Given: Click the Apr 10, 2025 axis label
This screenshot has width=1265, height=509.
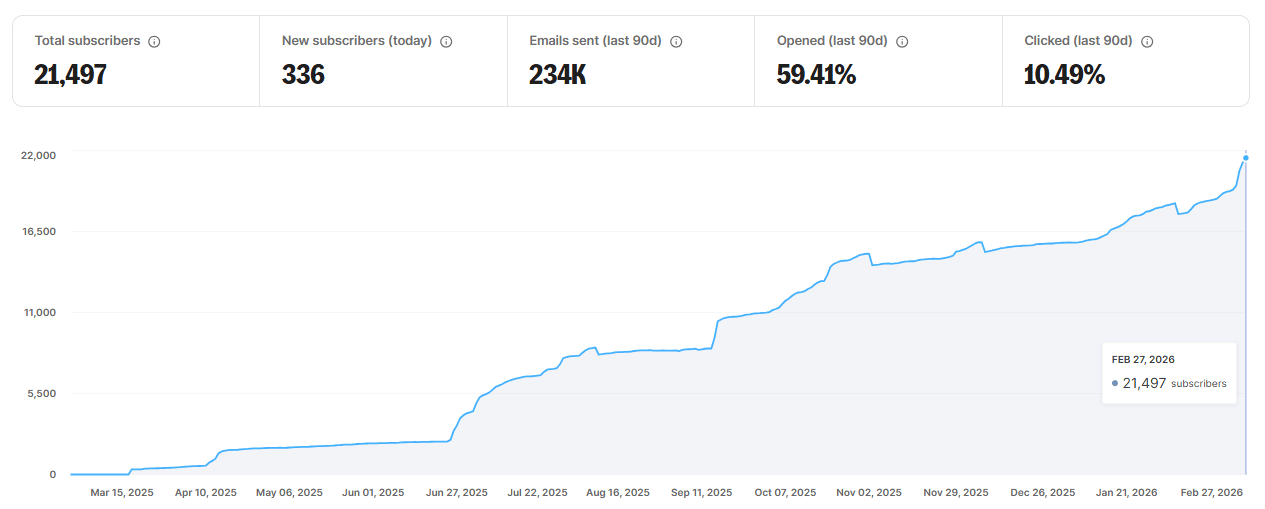Looking at the screenshot, I should 206,492.
